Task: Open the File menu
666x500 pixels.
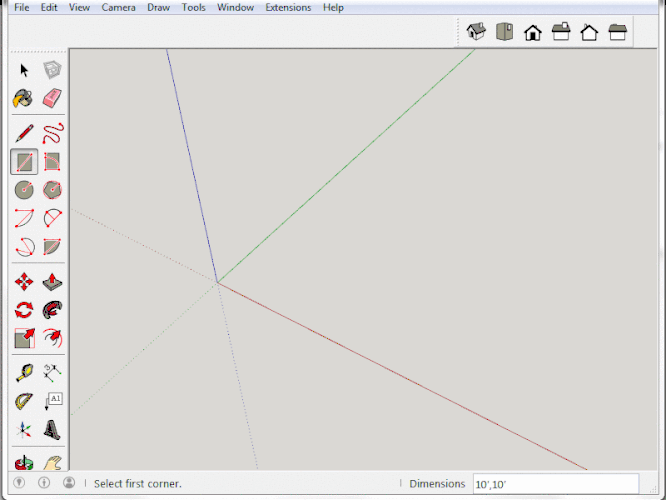Action: [22, 7]
